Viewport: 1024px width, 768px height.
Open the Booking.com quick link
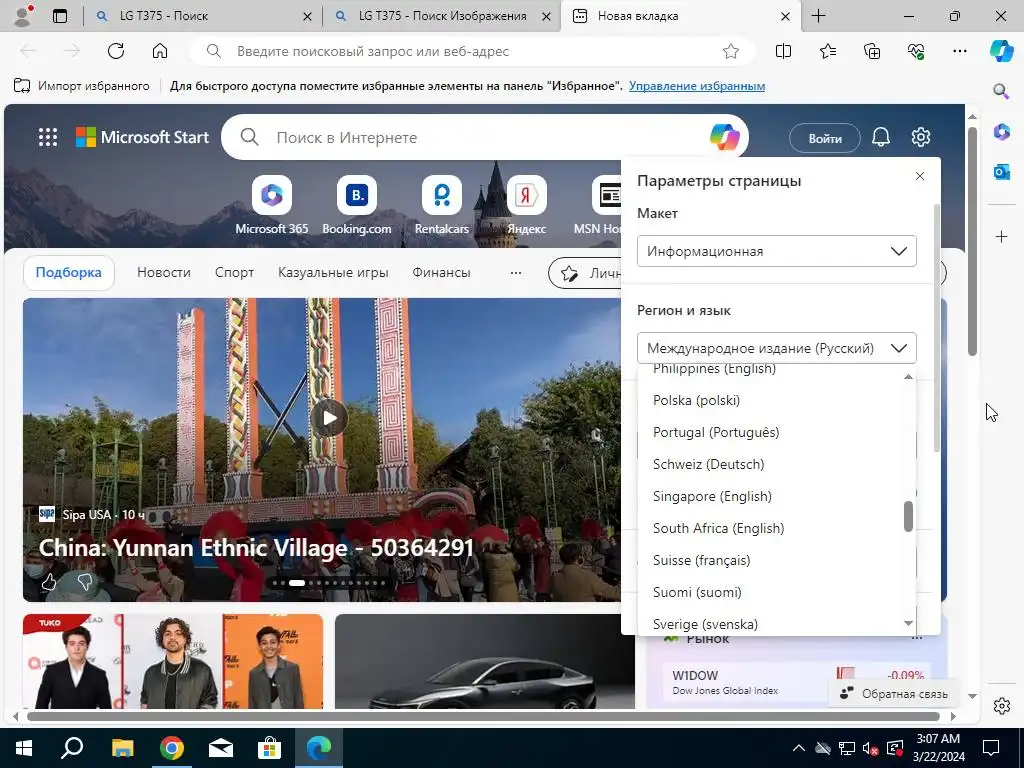(x=357, y=205)
